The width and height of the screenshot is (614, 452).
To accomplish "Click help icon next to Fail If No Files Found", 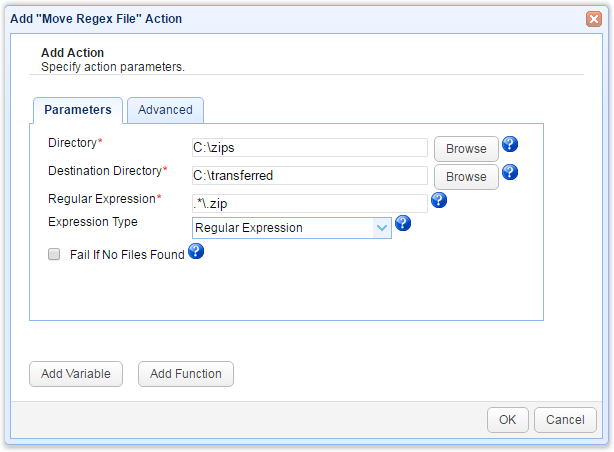I will [x=196, y=252].
